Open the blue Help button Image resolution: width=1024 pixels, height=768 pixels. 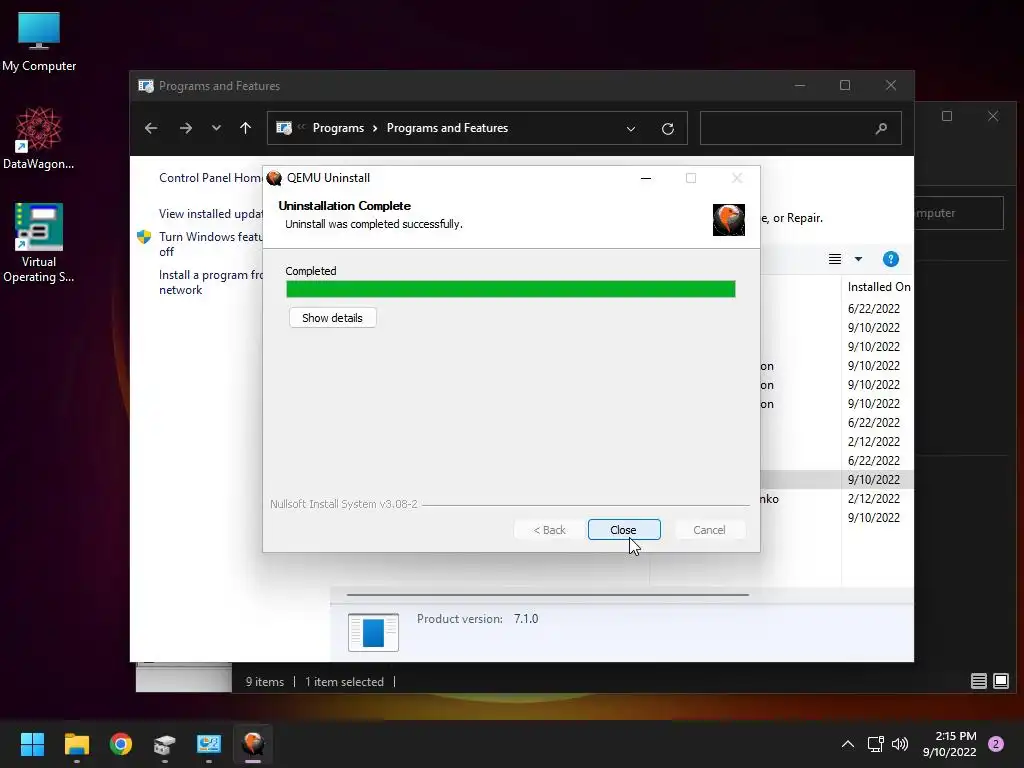click(890, 259)
